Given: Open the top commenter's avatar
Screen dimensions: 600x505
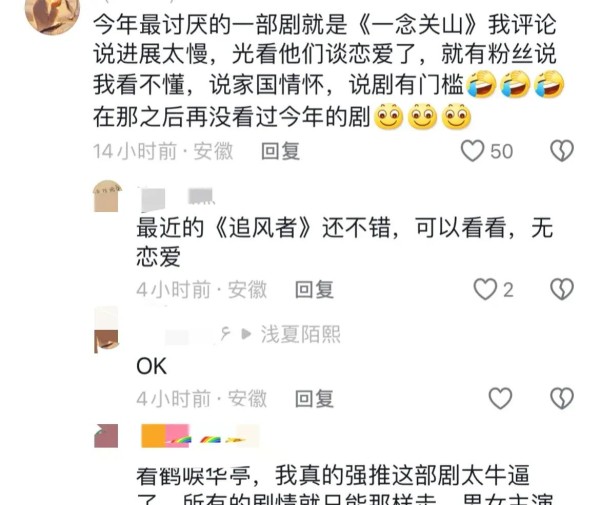Looking at the screenshot, I should (52, 15).
